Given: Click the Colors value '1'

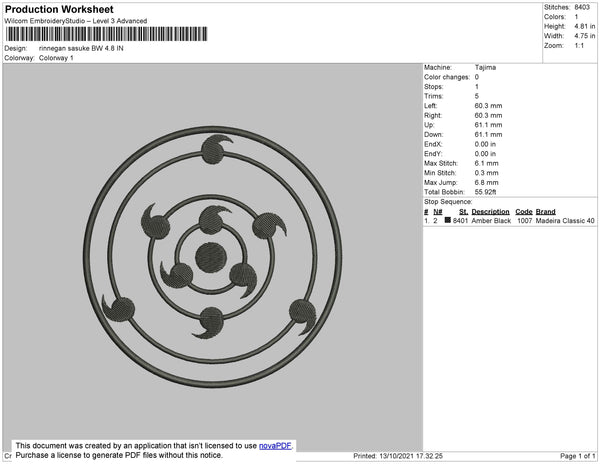Looking at the screenshot, I should click(576, 17).
